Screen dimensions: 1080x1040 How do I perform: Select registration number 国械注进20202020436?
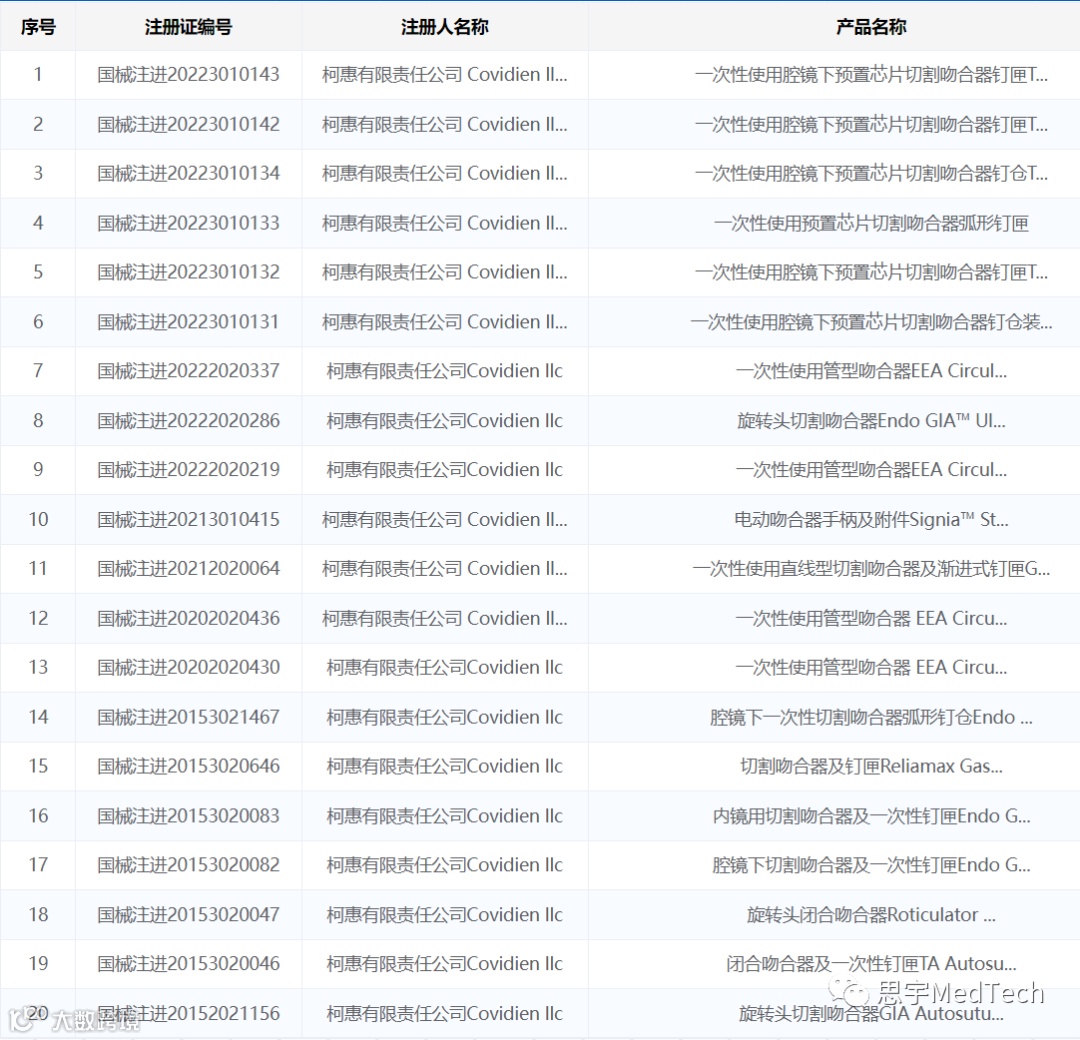click(188, 618)
